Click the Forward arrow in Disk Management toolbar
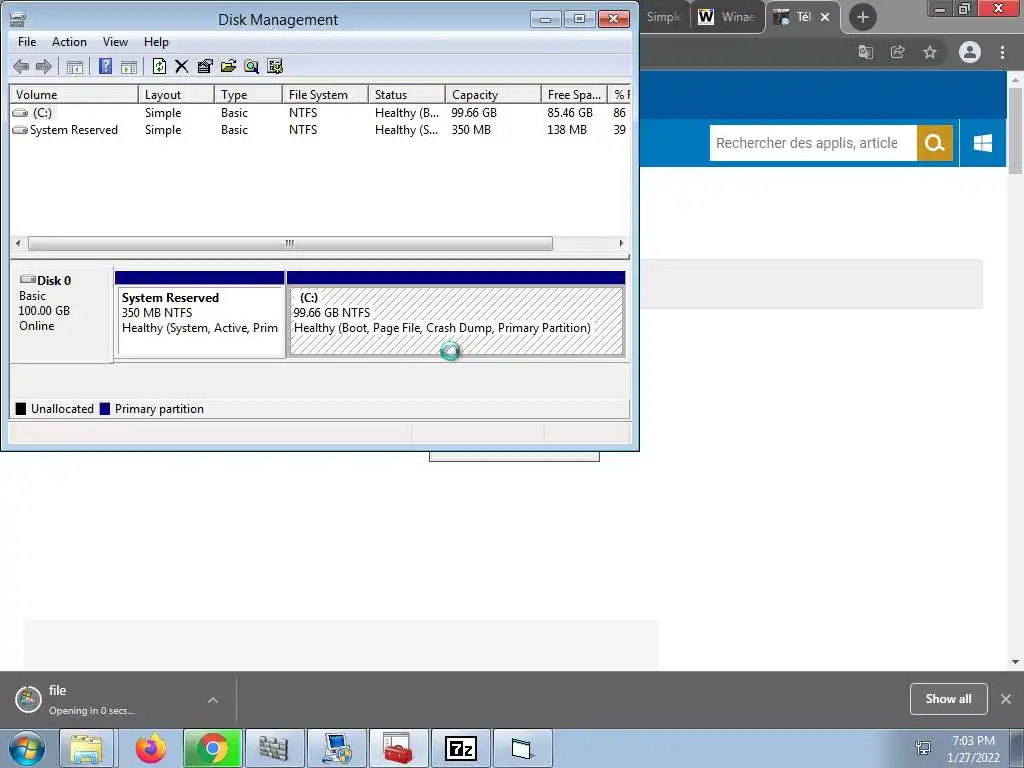1024x768 pixels. click(44, 66)
